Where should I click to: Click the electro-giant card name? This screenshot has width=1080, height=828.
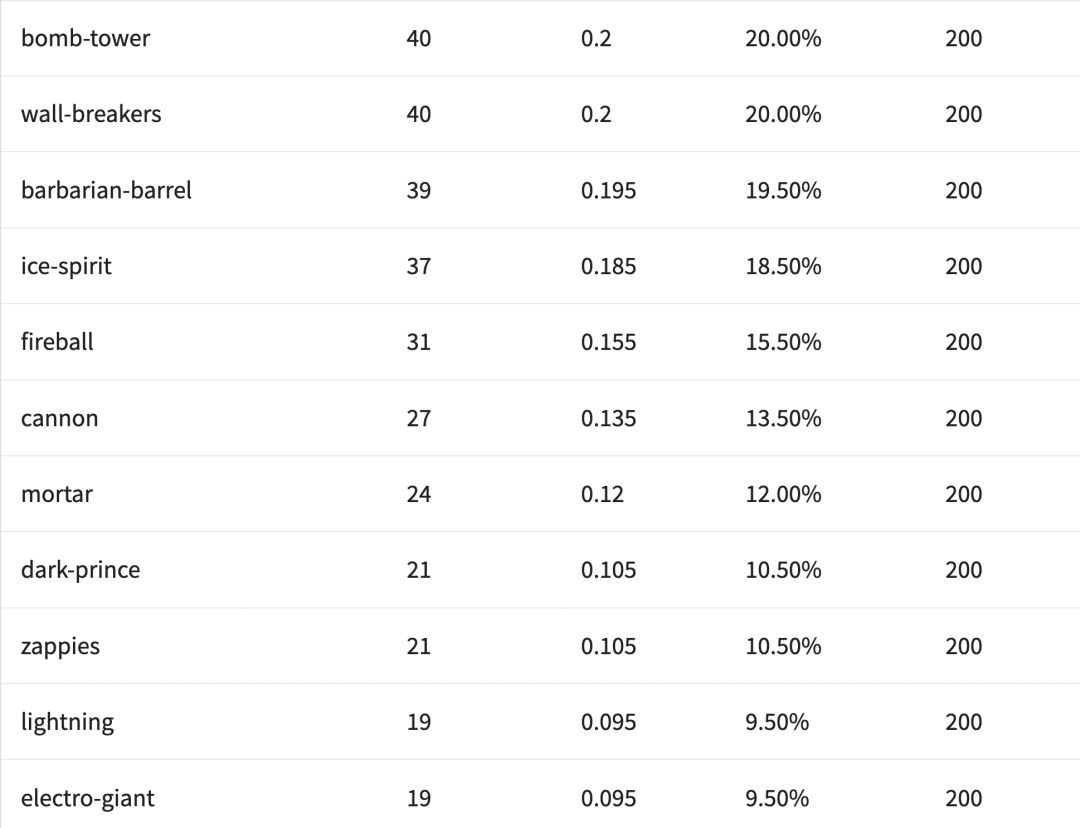[x=88, y=798]
